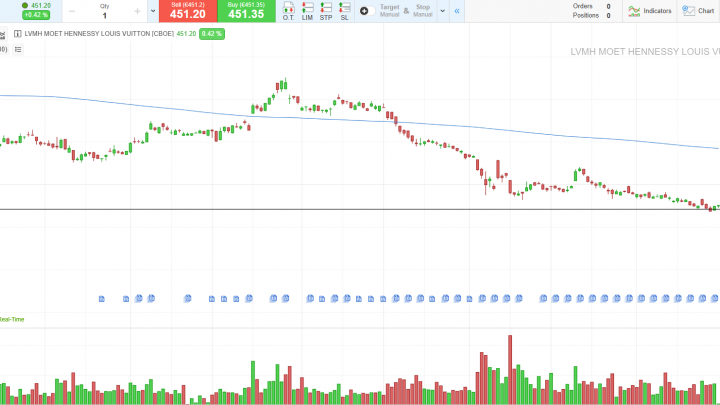This screenshot has width=720, height=405.
Task: Decrease quantity with the minus button
Action: (x=72, y=11)
